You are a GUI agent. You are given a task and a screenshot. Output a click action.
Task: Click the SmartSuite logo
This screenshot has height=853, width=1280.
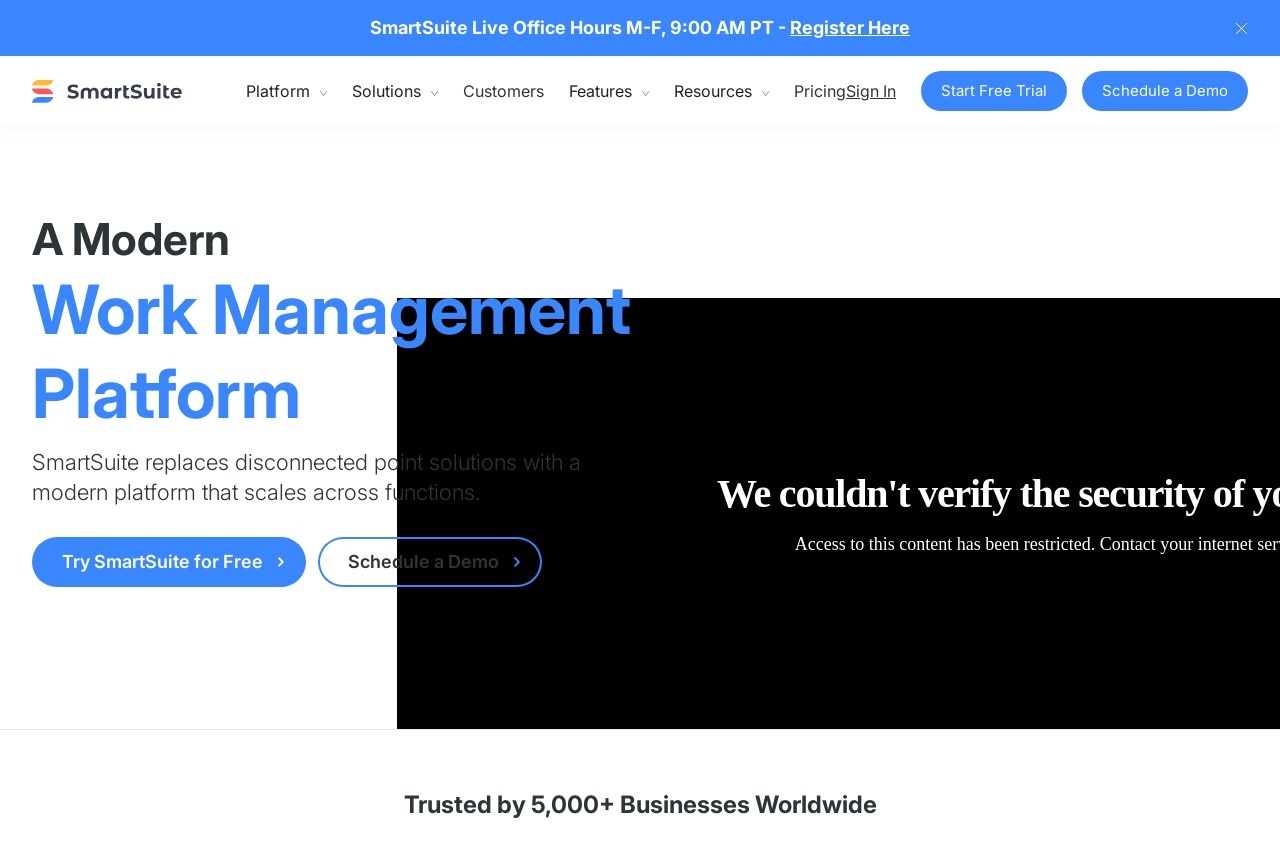click(107, 91)
